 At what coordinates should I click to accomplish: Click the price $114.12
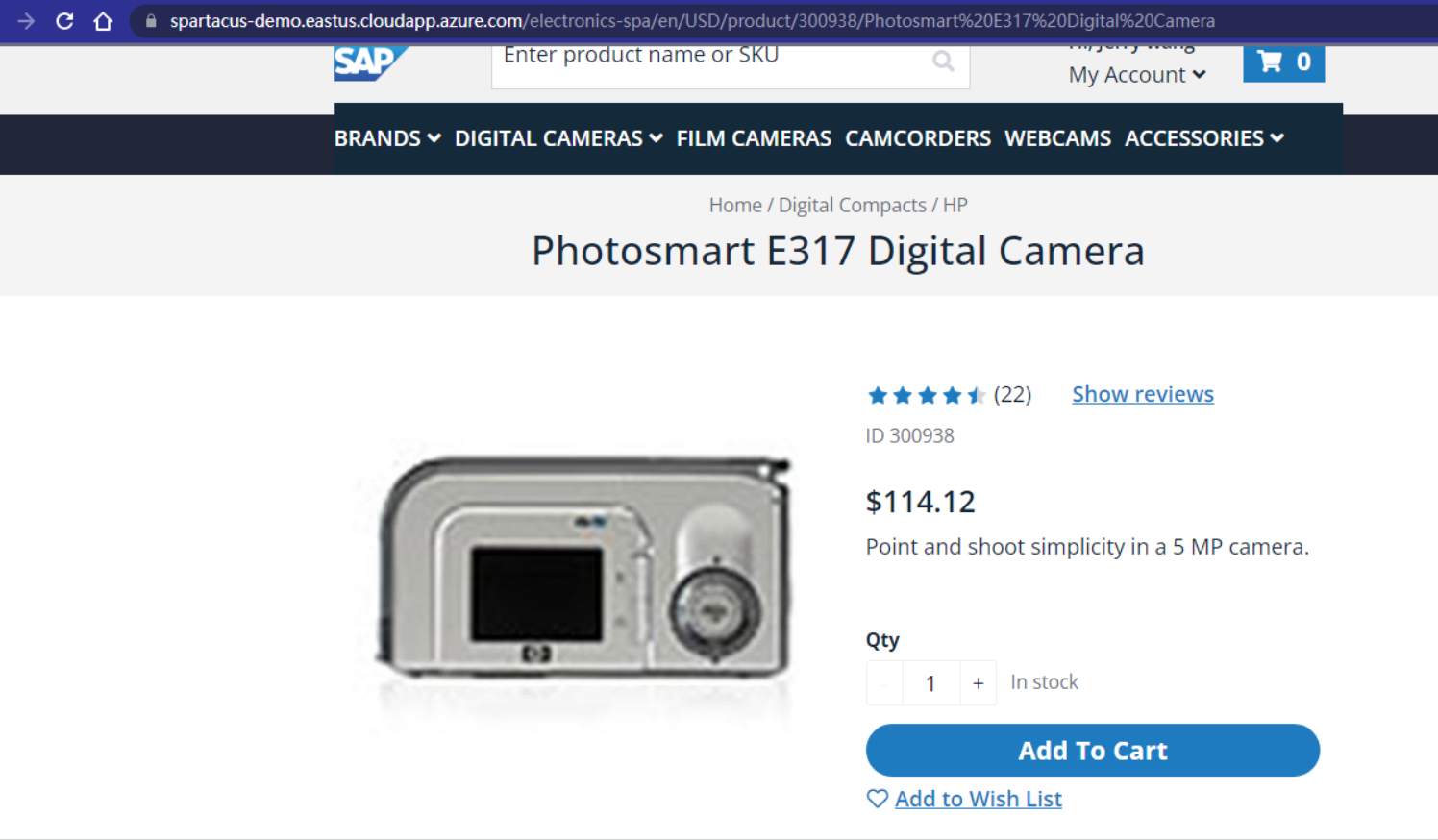[920, 502]
